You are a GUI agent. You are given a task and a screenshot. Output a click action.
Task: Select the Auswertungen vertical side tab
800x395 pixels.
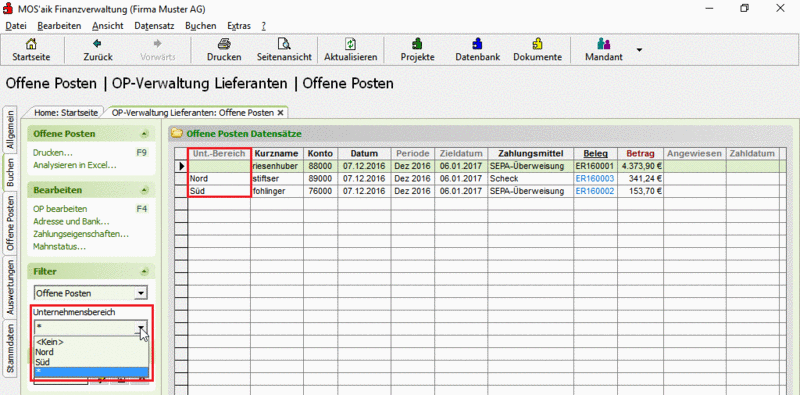click(x=11, y=288)
